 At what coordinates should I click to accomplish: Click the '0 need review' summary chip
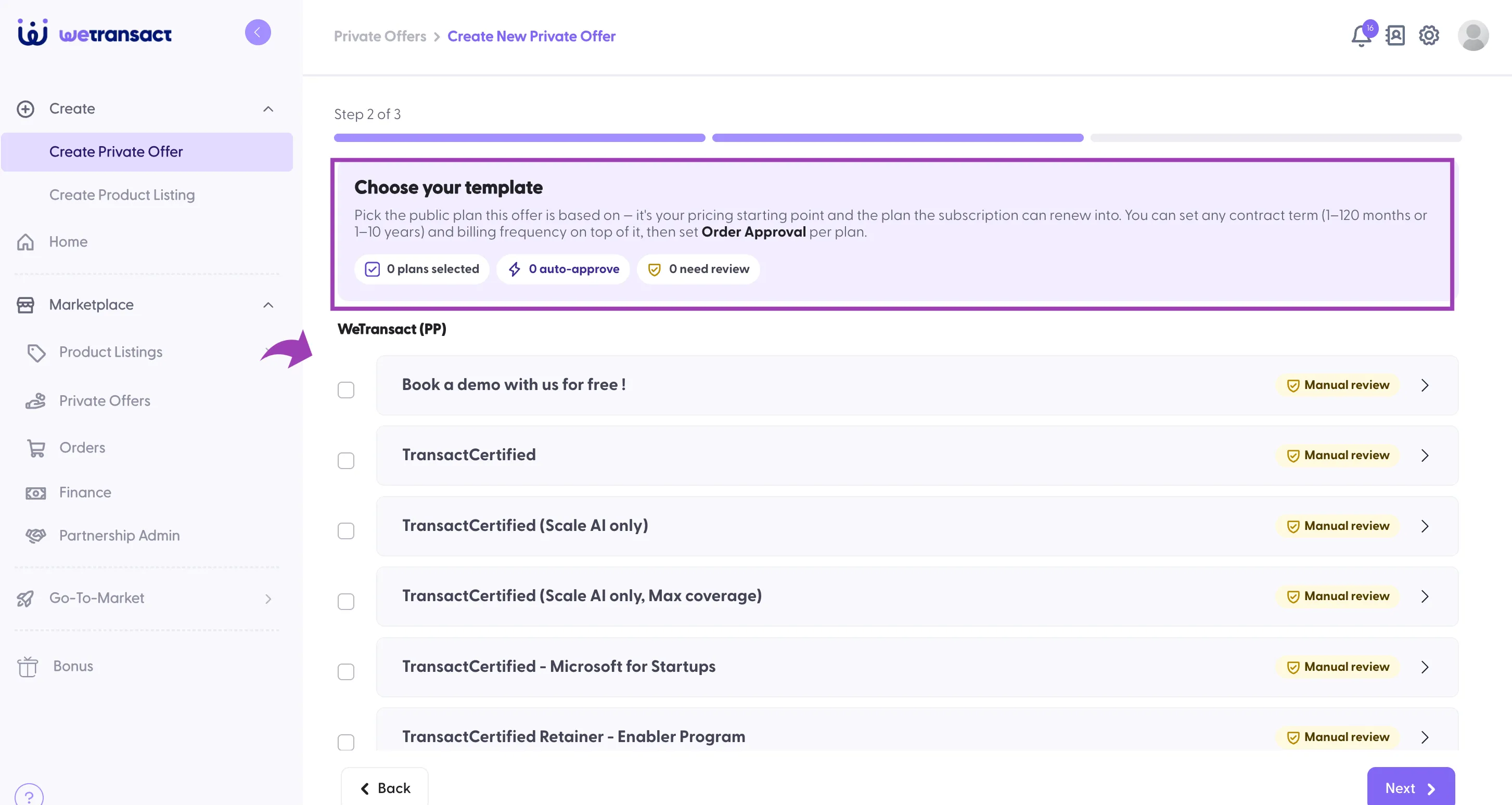[698, 269]
